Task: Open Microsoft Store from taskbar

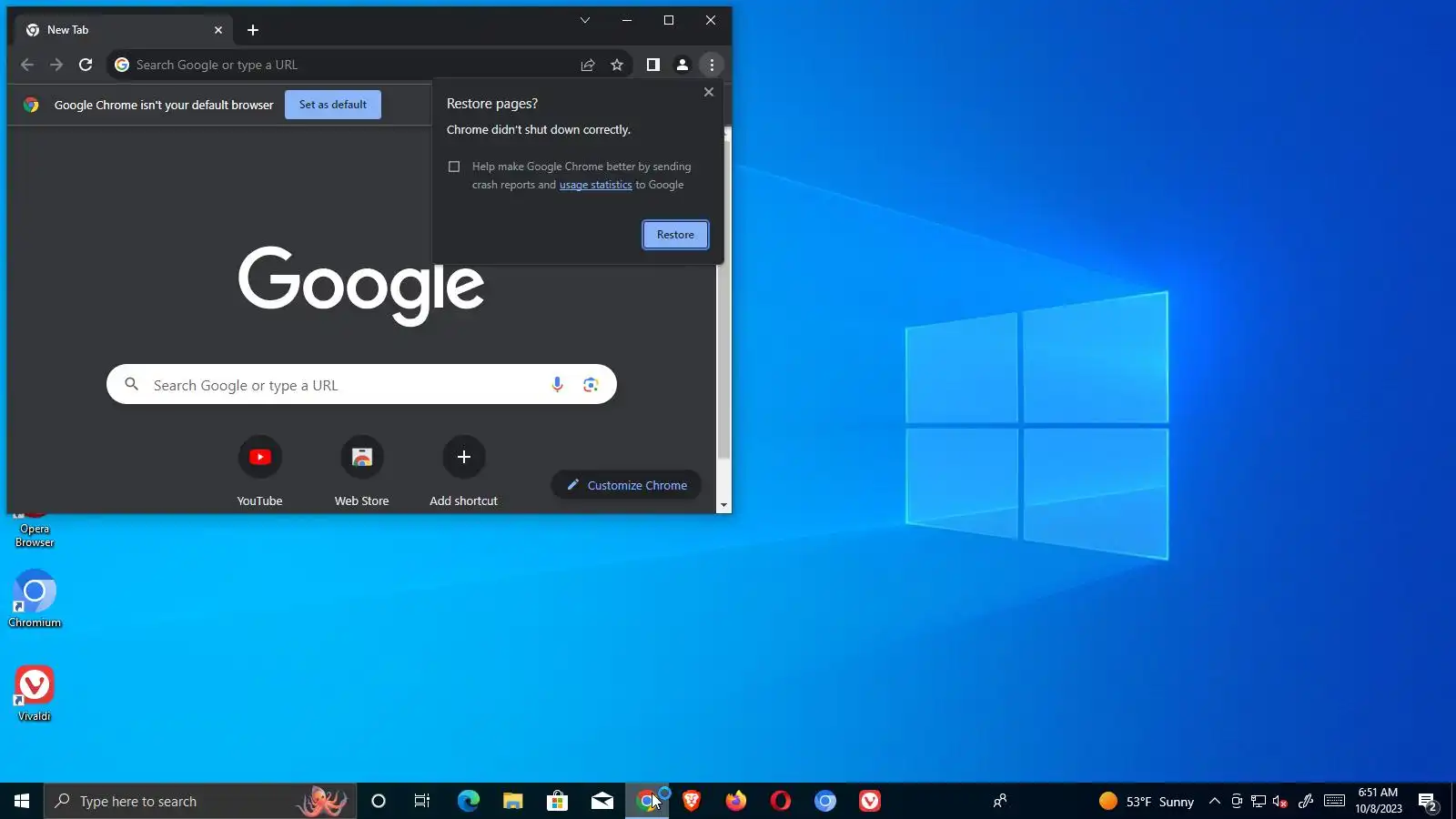Action: 557,801
